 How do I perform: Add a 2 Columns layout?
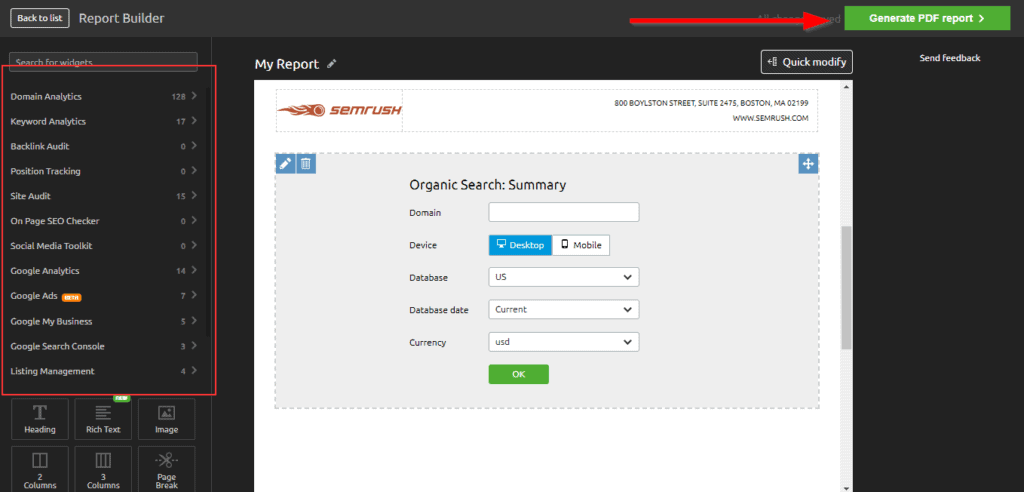40,468
